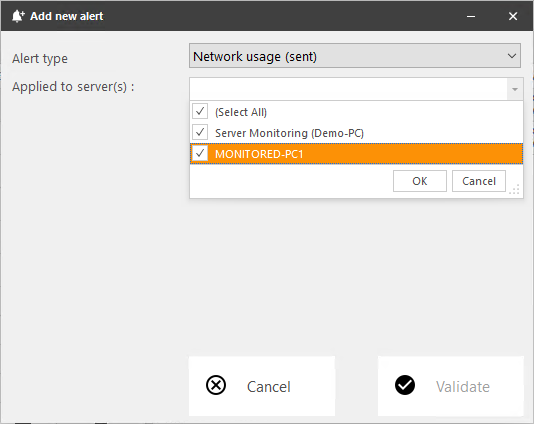Click the Applied to servers input field
534x424 pixels.
pos(348,89)
